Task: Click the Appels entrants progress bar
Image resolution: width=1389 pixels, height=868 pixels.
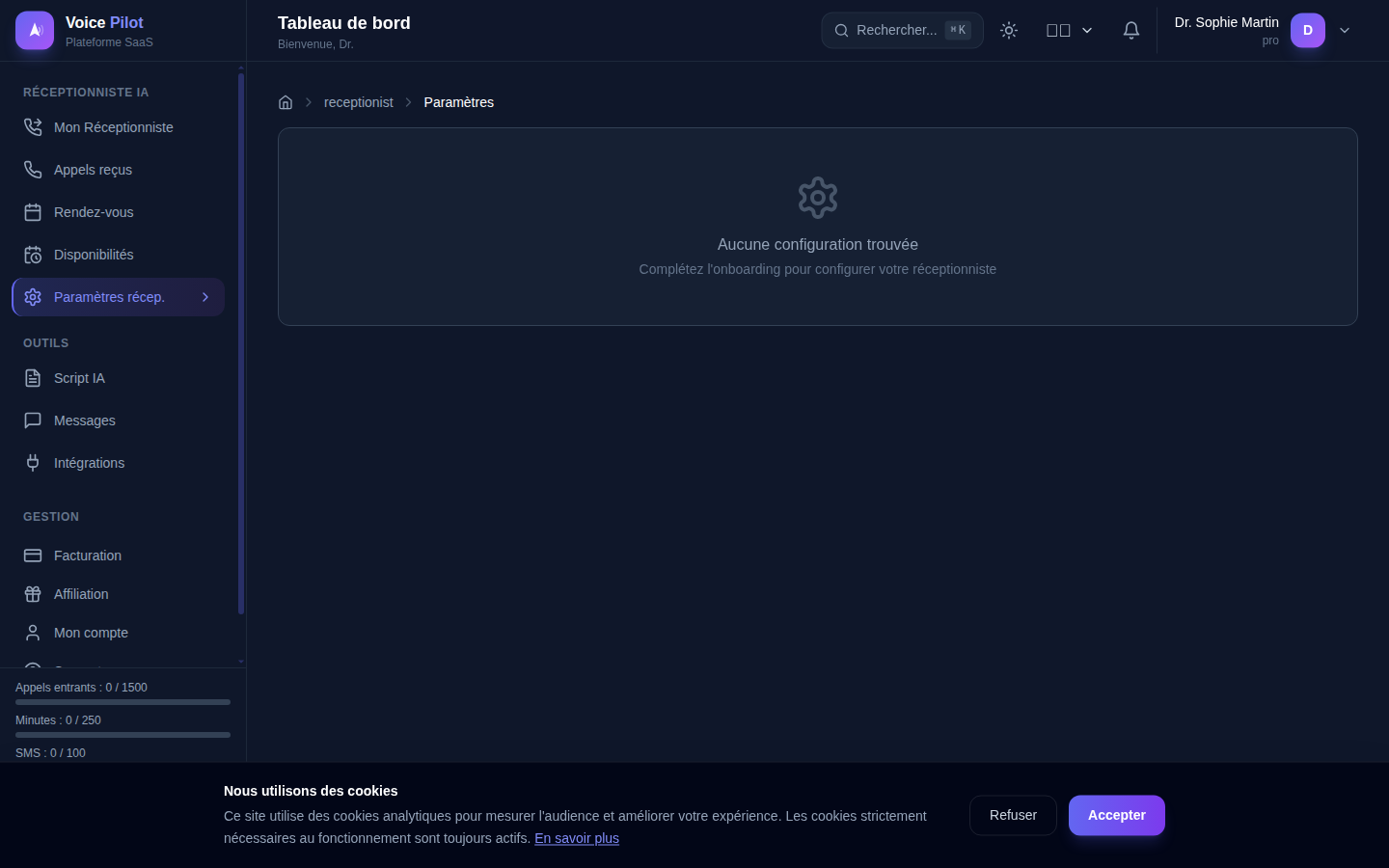Action: click(123, 702)
